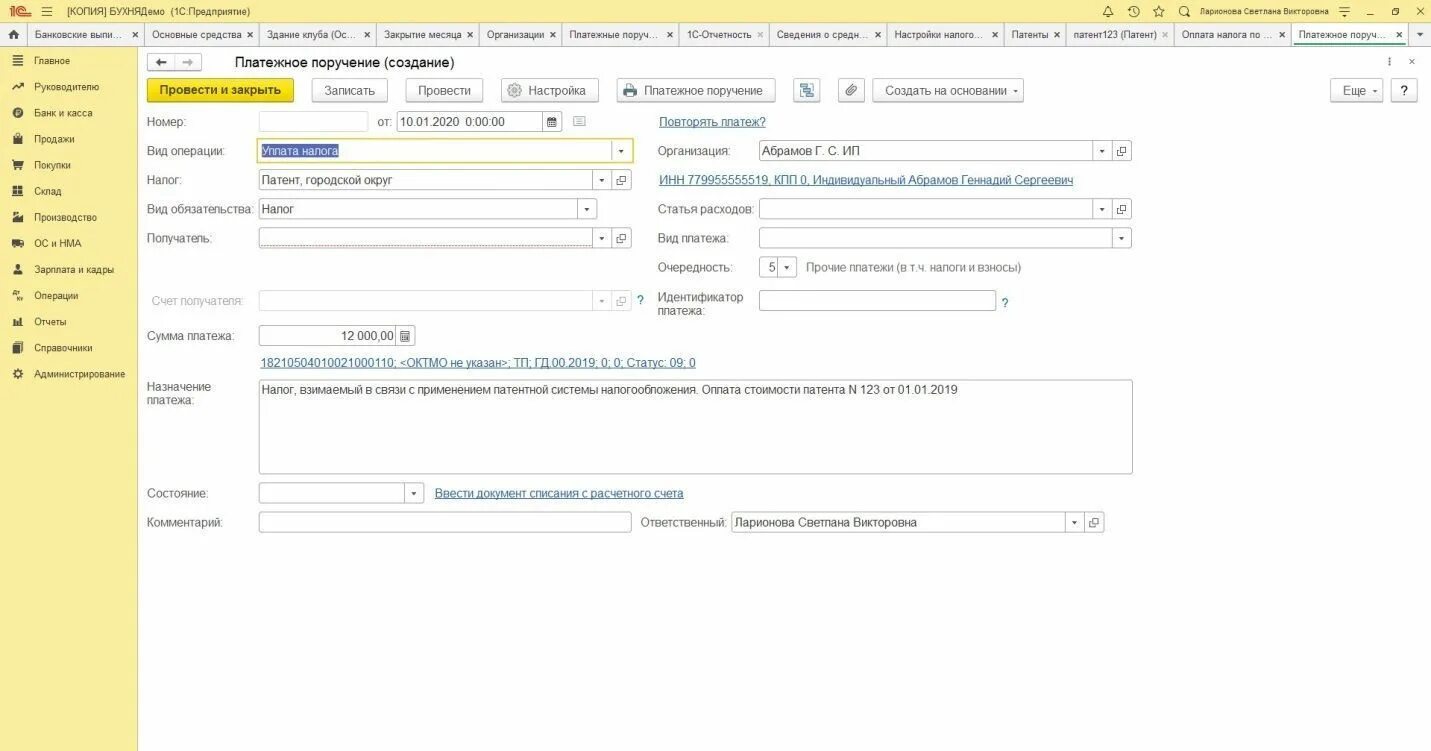1431x751 pixels.
Task: Attach files with the paperclip icon
Action: tap(851, 90)
